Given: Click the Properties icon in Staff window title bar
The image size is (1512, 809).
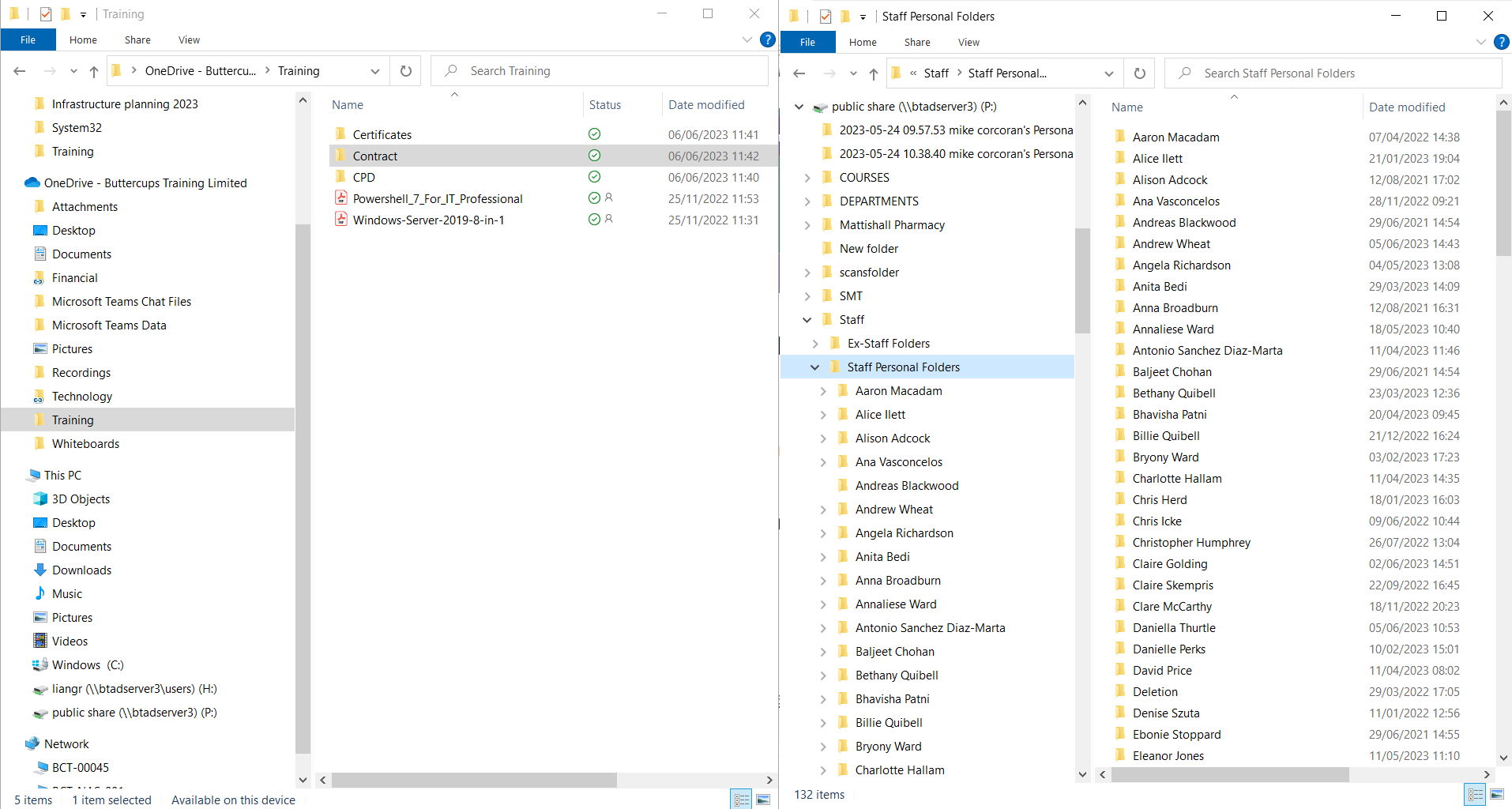Looking at the screenshot, I should click(825, 16).
